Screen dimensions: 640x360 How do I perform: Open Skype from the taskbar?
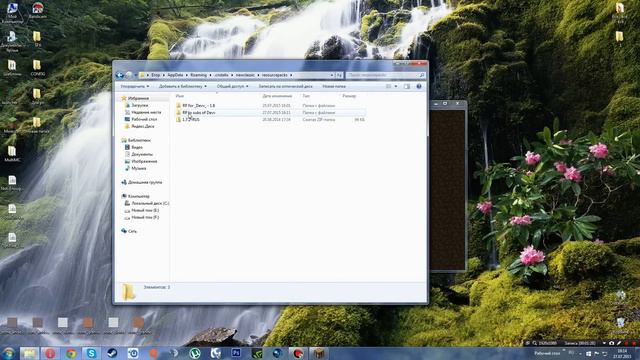pyautogui.click(x=91, y=353)
